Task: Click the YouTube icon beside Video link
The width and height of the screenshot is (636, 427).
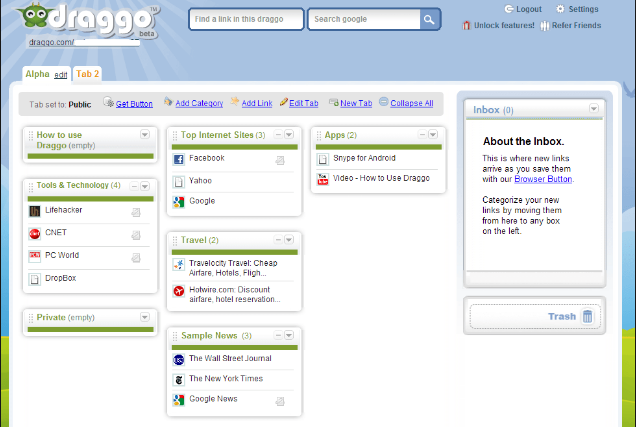Action: (x=323, y=179)
